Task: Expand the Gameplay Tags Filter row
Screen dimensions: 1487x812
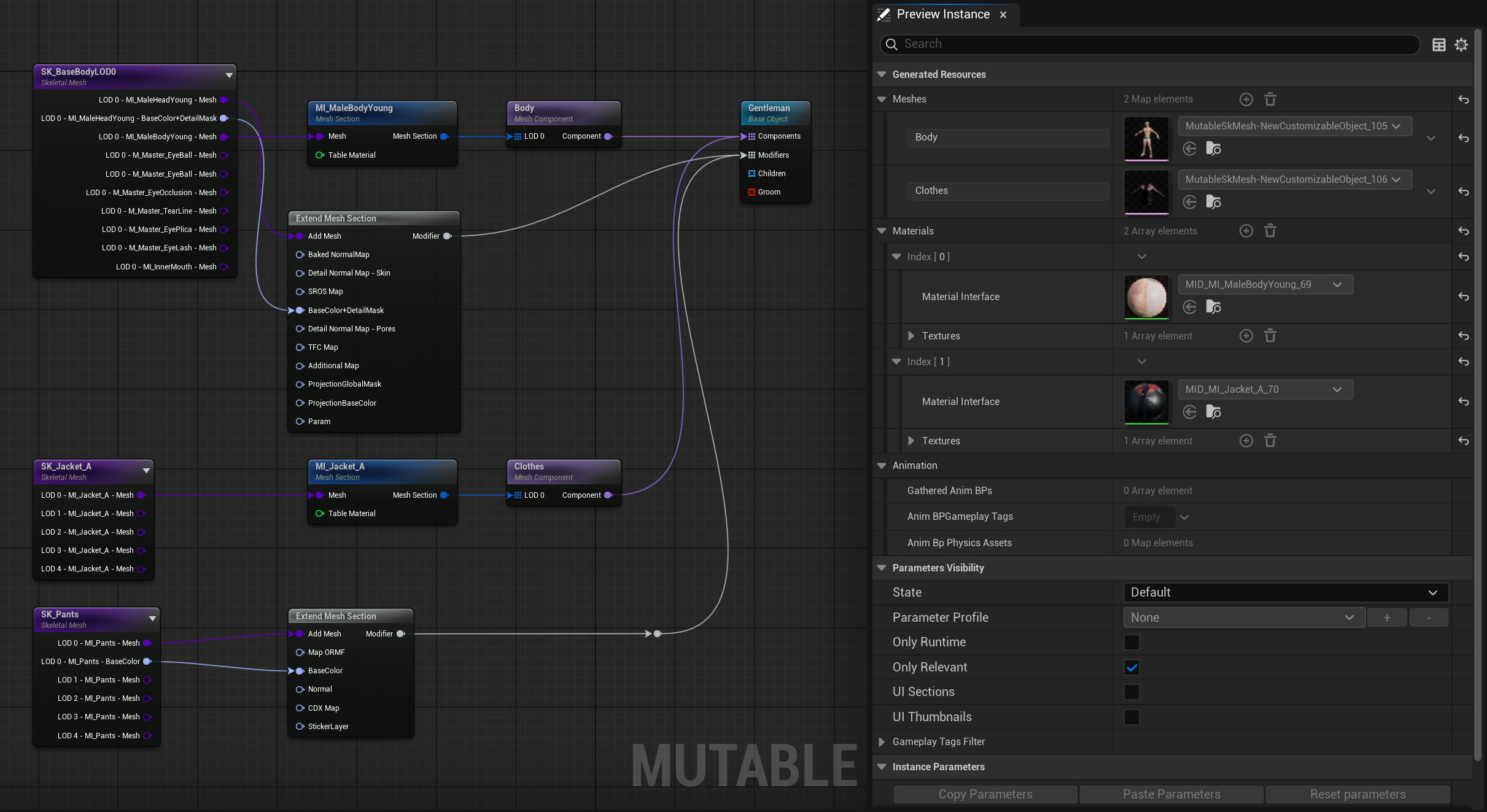Action: click(882, 741)
